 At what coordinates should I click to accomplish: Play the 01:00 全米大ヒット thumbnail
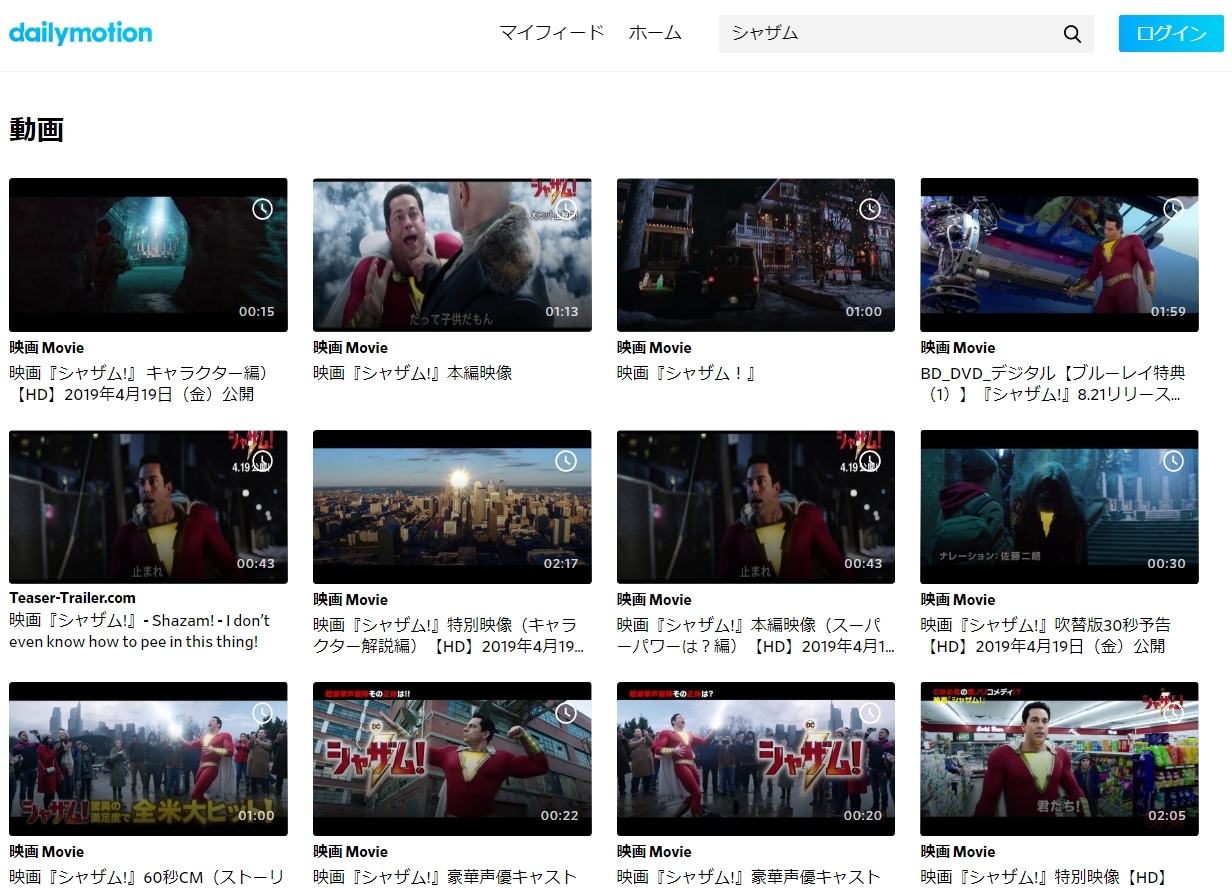(x=148, y=759)
